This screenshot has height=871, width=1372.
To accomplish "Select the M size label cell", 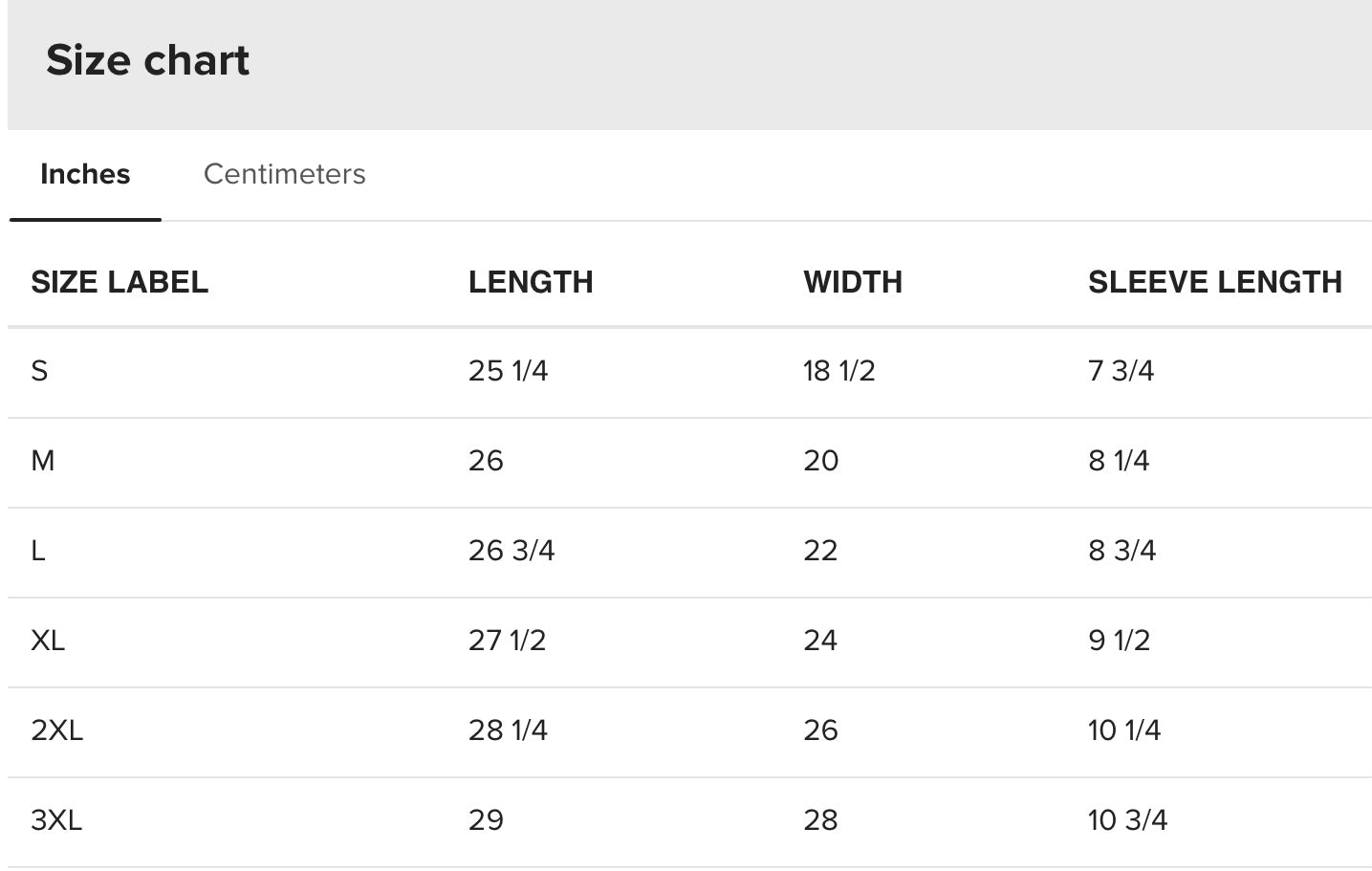I will (x=43, y=461).
